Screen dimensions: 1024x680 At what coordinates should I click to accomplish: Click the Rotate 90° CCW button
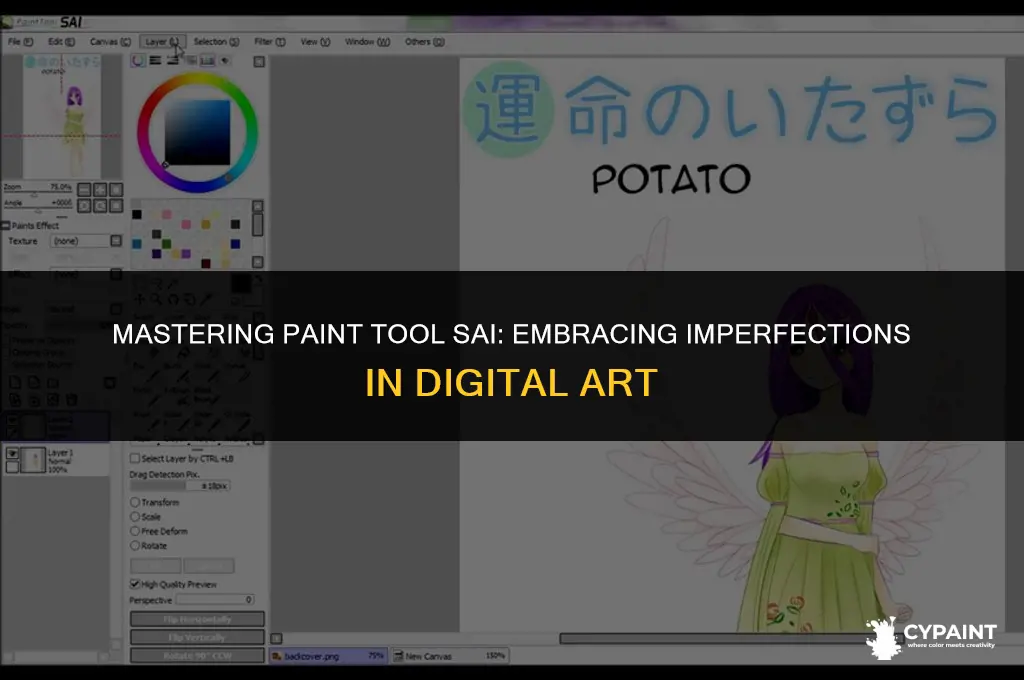coord(197,655)
